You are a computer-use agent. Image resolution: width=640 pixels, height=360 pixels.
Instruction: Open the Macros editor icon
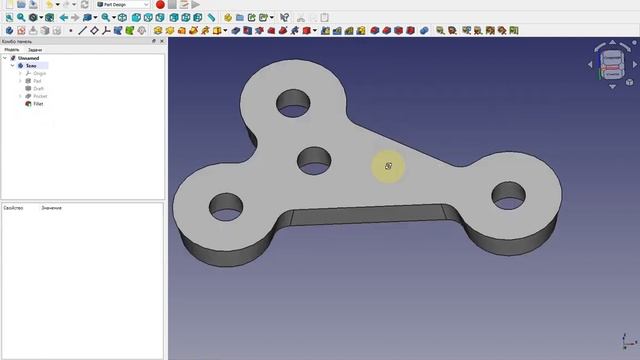184,4
